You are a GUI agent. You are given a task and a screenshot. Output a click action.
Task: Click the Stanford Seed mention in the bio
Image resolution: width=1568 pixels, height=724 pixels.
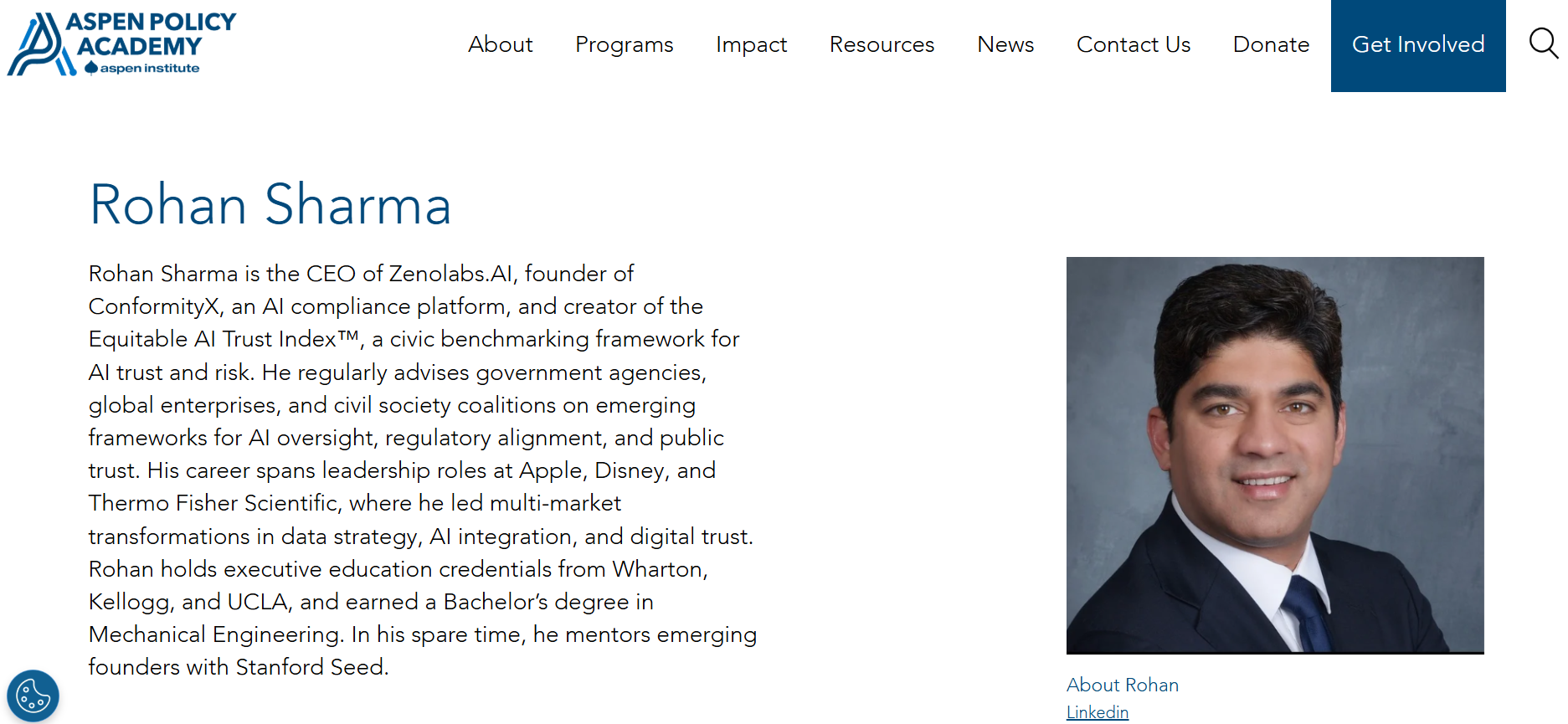[311, 667]
